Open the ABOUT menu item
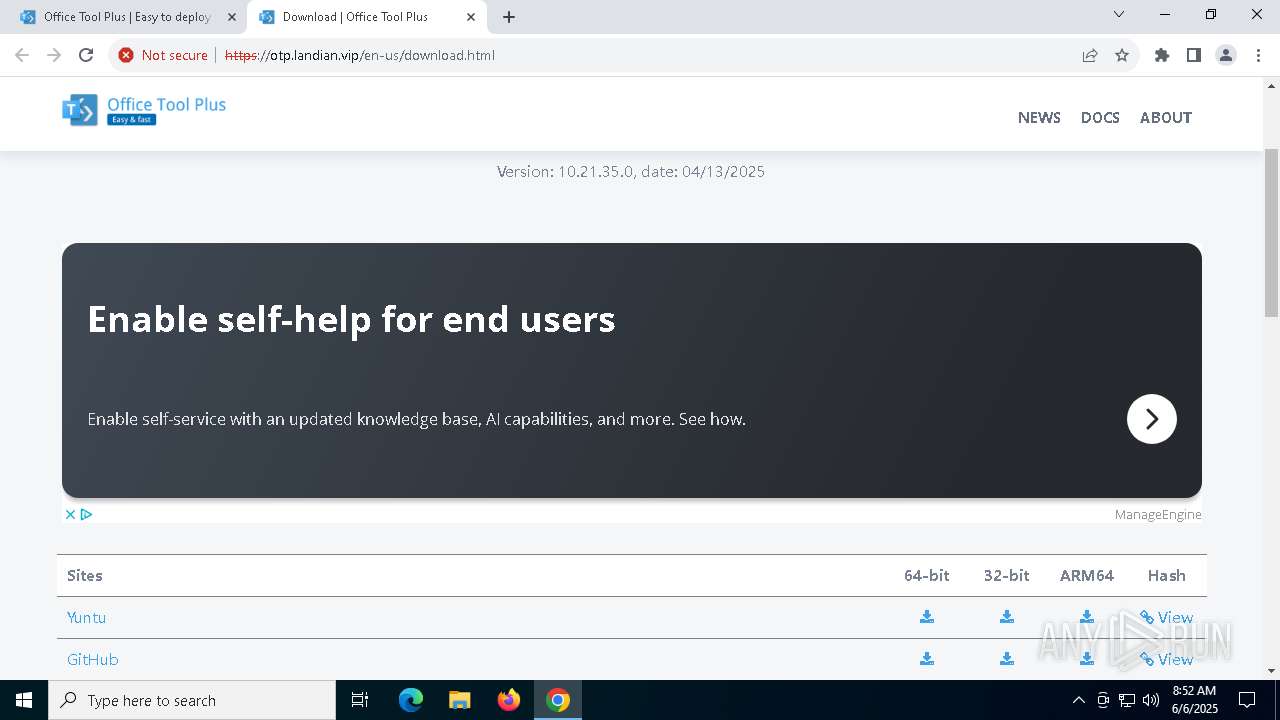1280x720 pixels. pyautogui.click(x=1166, y=117)
